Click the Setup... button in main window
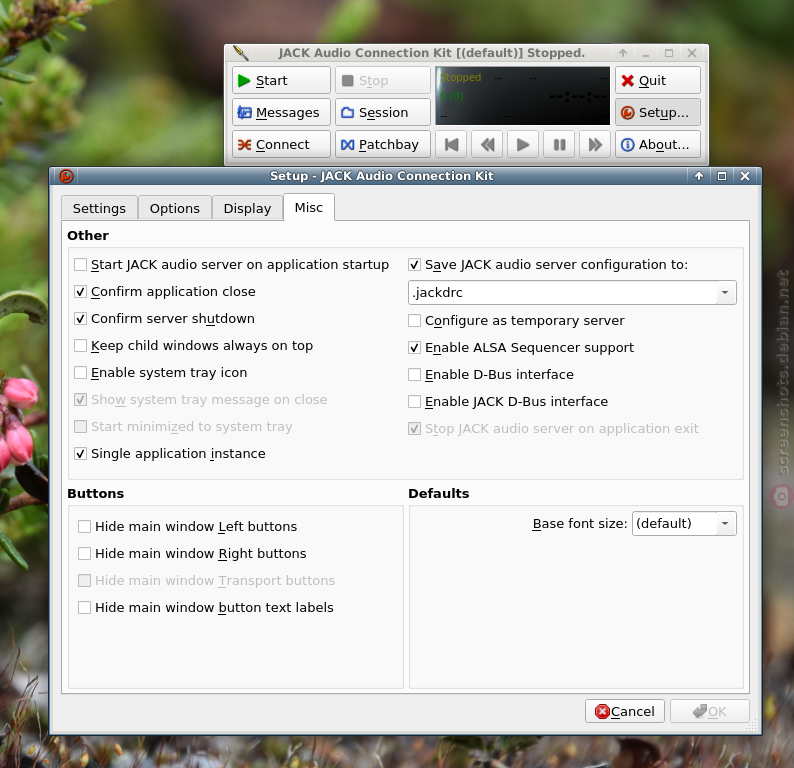The image size is (794, 768). click(x=658, y=112)
